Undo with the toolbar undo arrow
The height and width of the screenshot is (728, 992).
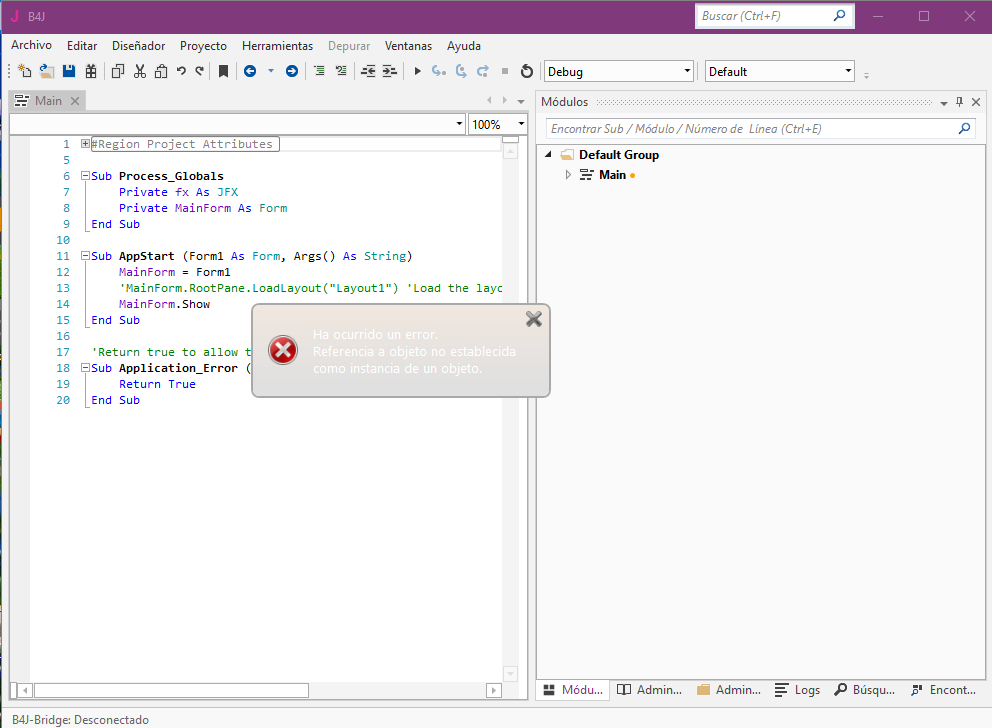pyautogui.click(x=181, y=71)
